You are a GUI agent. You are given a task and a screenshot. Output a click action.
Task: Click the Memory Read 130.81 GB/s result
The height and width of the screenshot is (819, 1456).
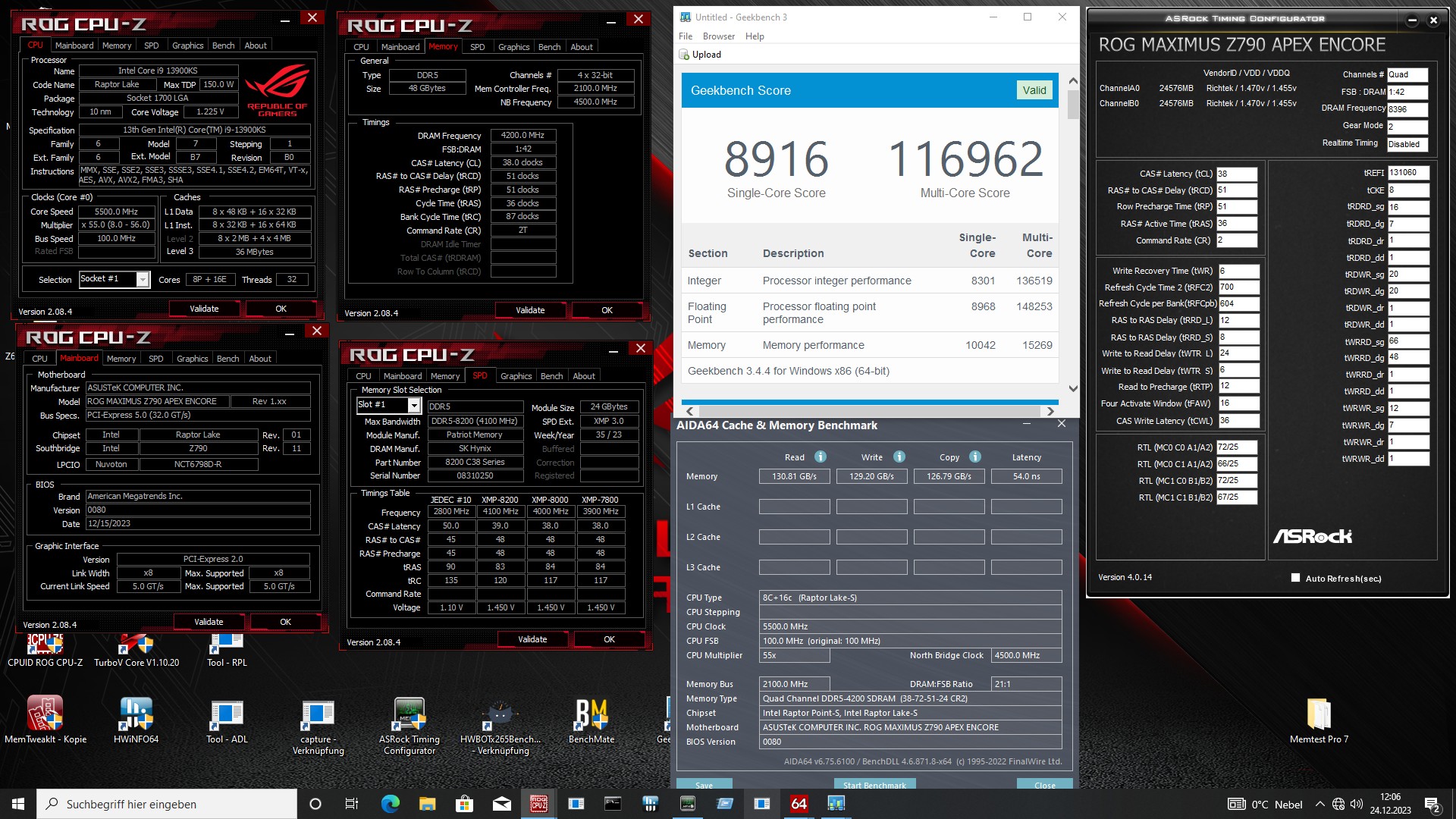click(x=795, y=476)
